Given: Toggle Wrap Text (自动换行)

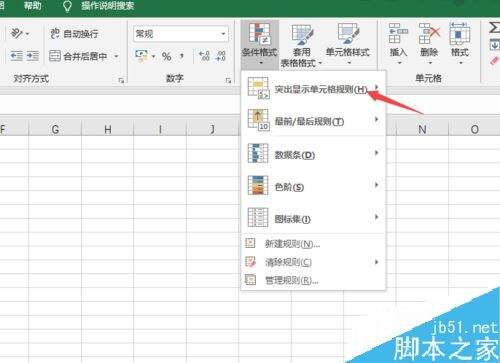Looking at the screenshot, I should pyautogui.click(x=74, y=34).
